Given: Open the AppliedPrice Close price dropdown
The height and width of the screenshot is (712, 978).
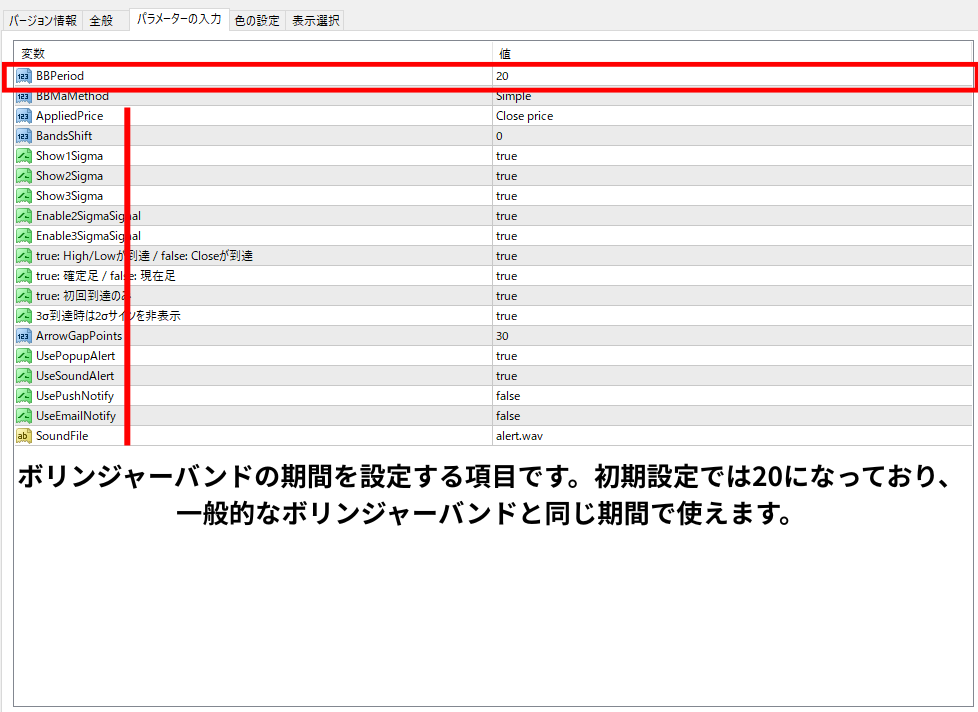Looking at the screenshot, I should 524,116.
